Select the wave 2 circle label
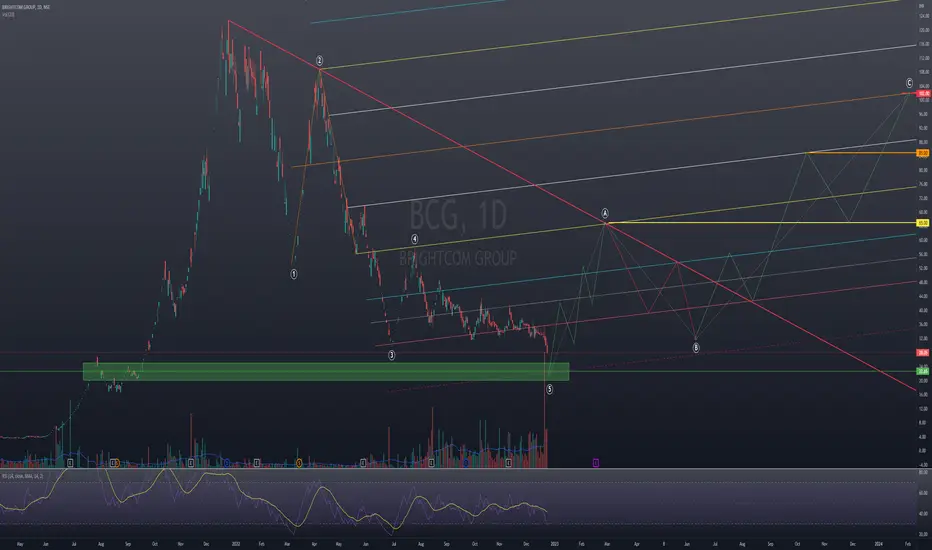The width and height of the screenshot is (932, 550). pos(319,61)
